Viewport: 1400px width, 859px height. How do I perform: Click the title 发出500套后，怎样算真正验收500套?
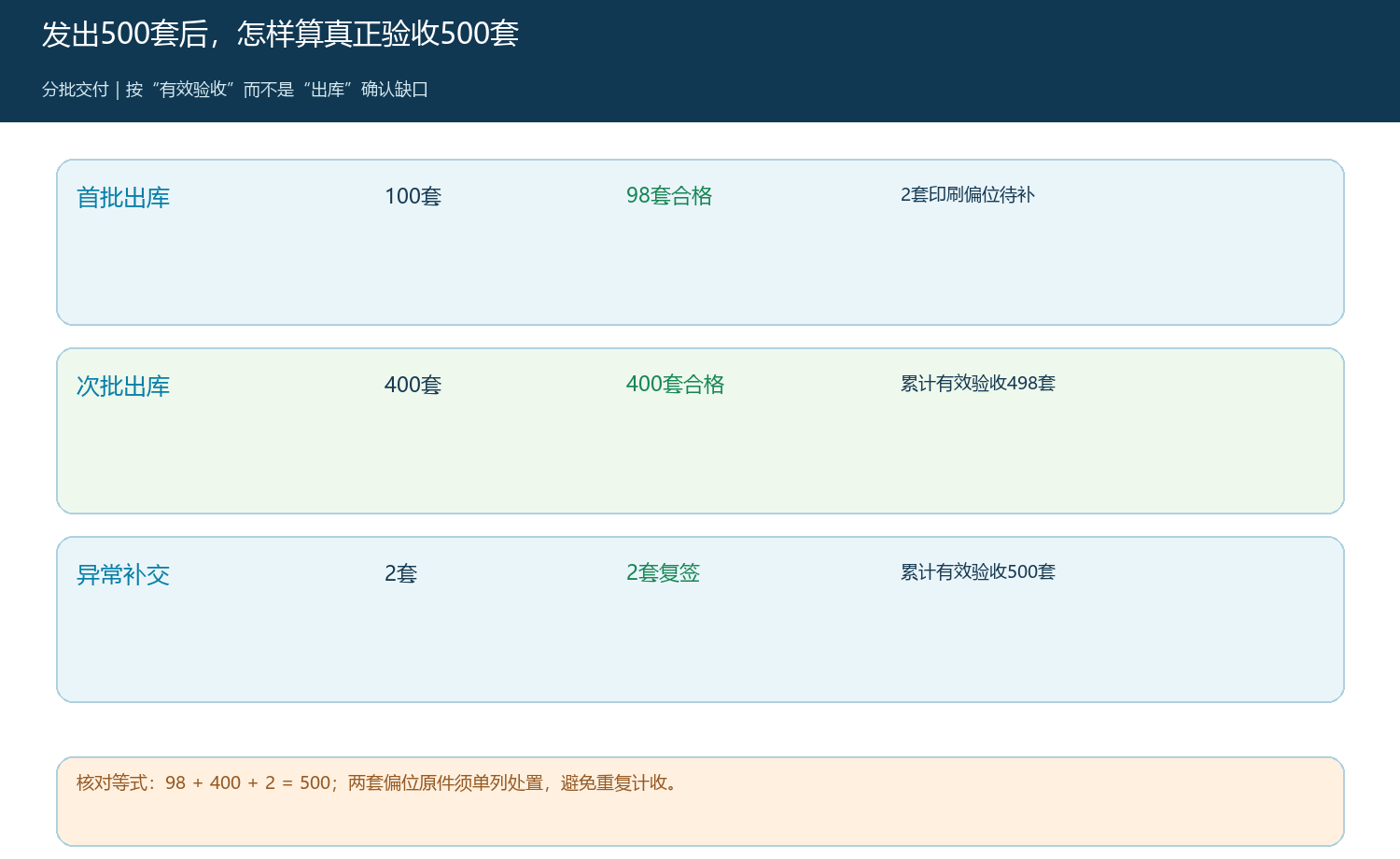280,34
